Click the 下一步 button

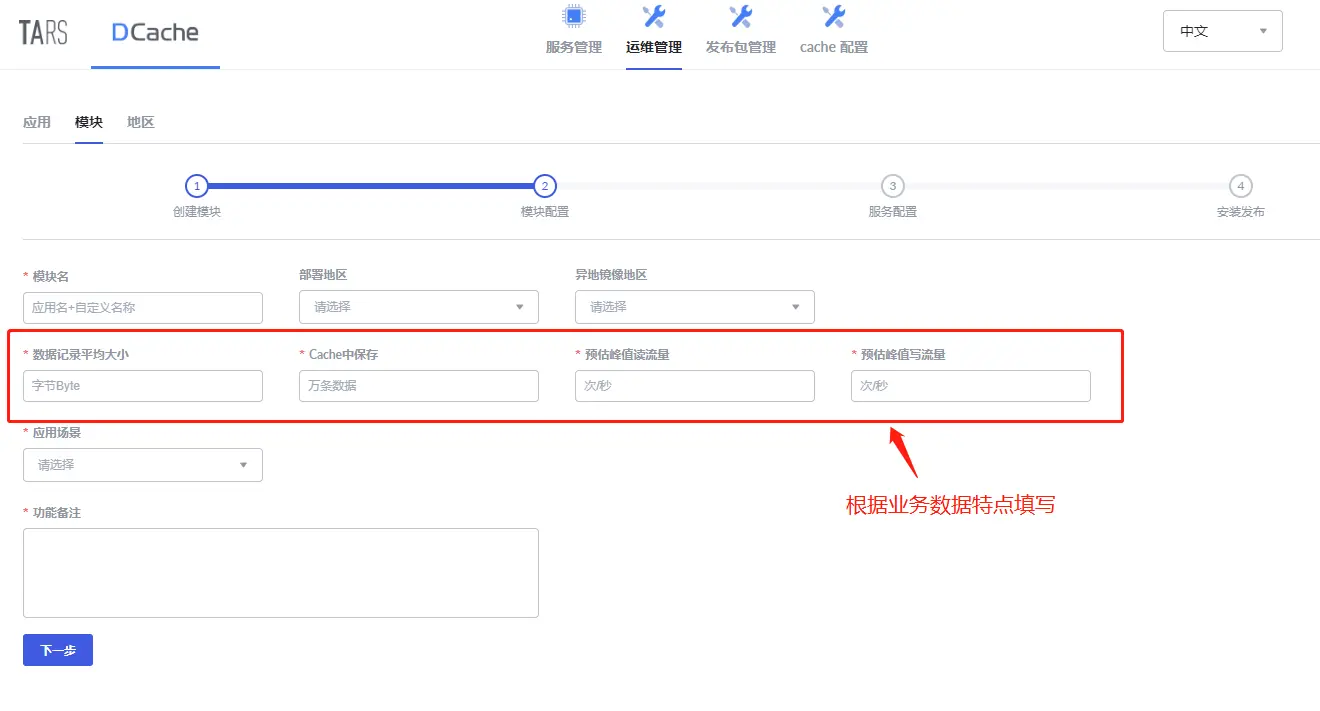point(58,650)
